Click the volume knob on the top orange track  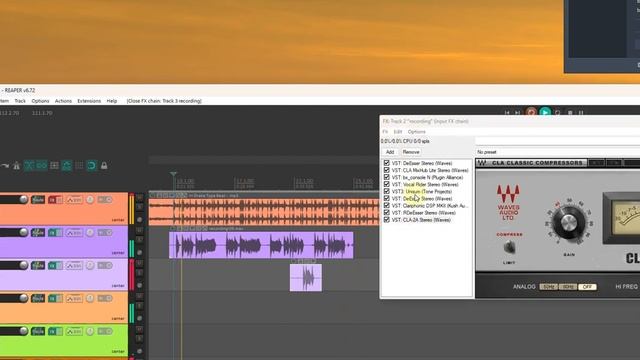[x=23, y=199]
